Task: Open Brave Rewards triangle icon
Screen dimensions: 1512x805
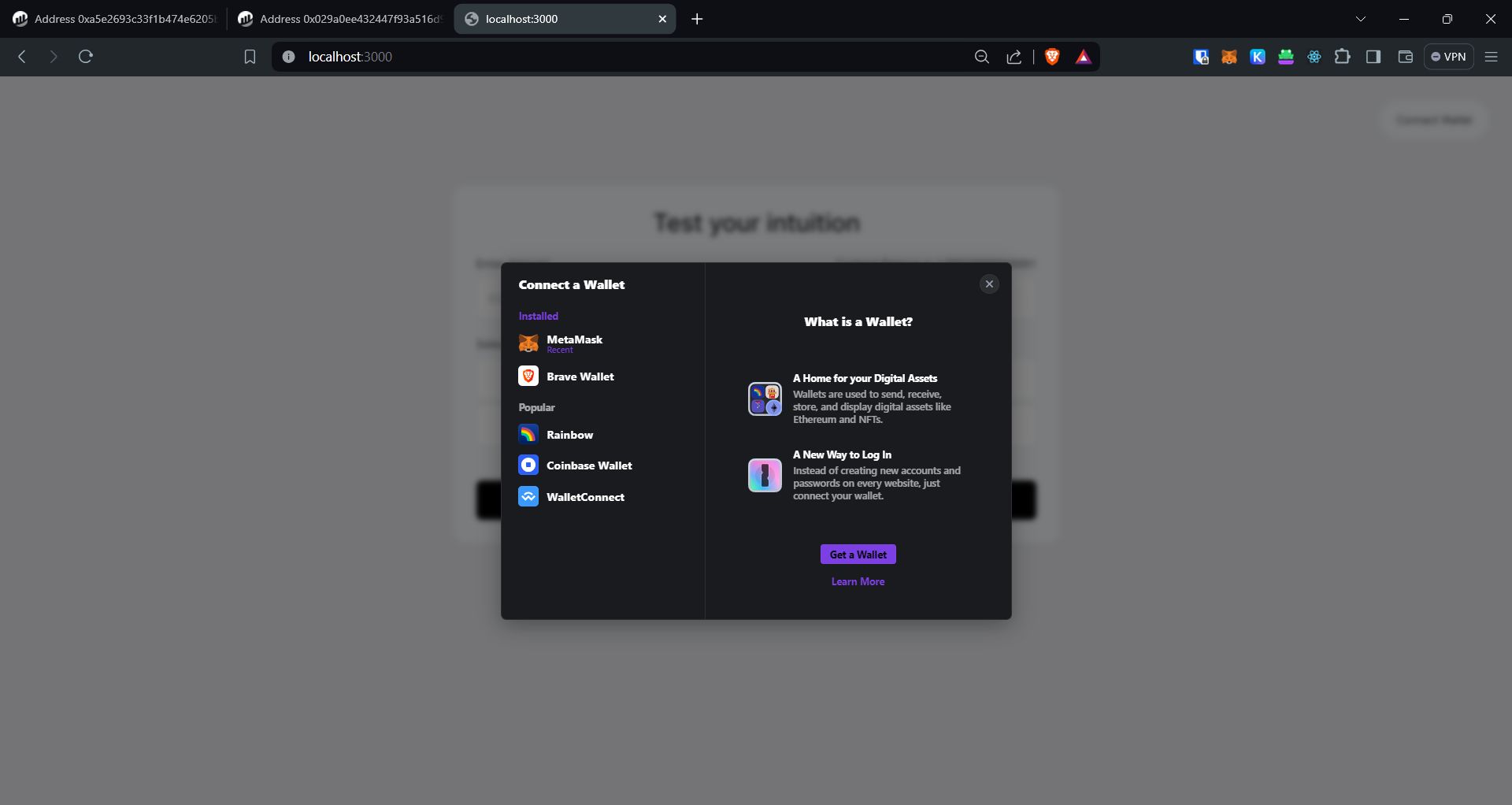Action: pyautogui.click(x=1084, y=57)
